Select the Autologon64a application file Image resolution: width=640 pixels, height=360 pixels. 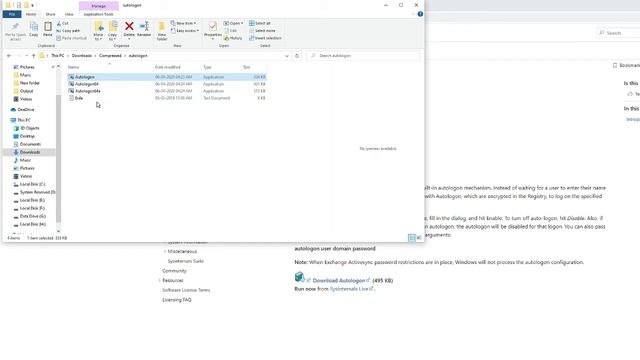[167, 91]
